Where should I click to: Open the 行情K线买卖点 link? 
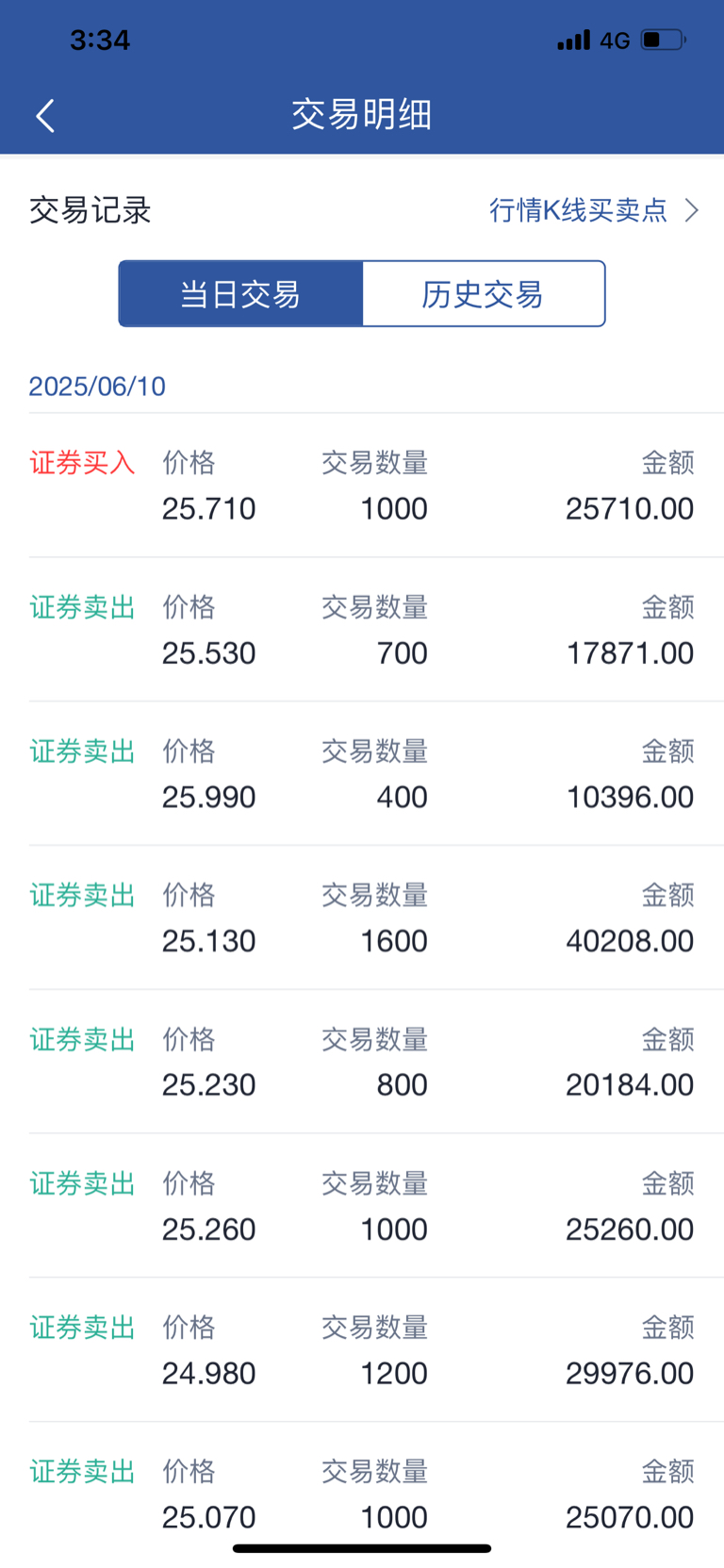click(x=578, y=209)
